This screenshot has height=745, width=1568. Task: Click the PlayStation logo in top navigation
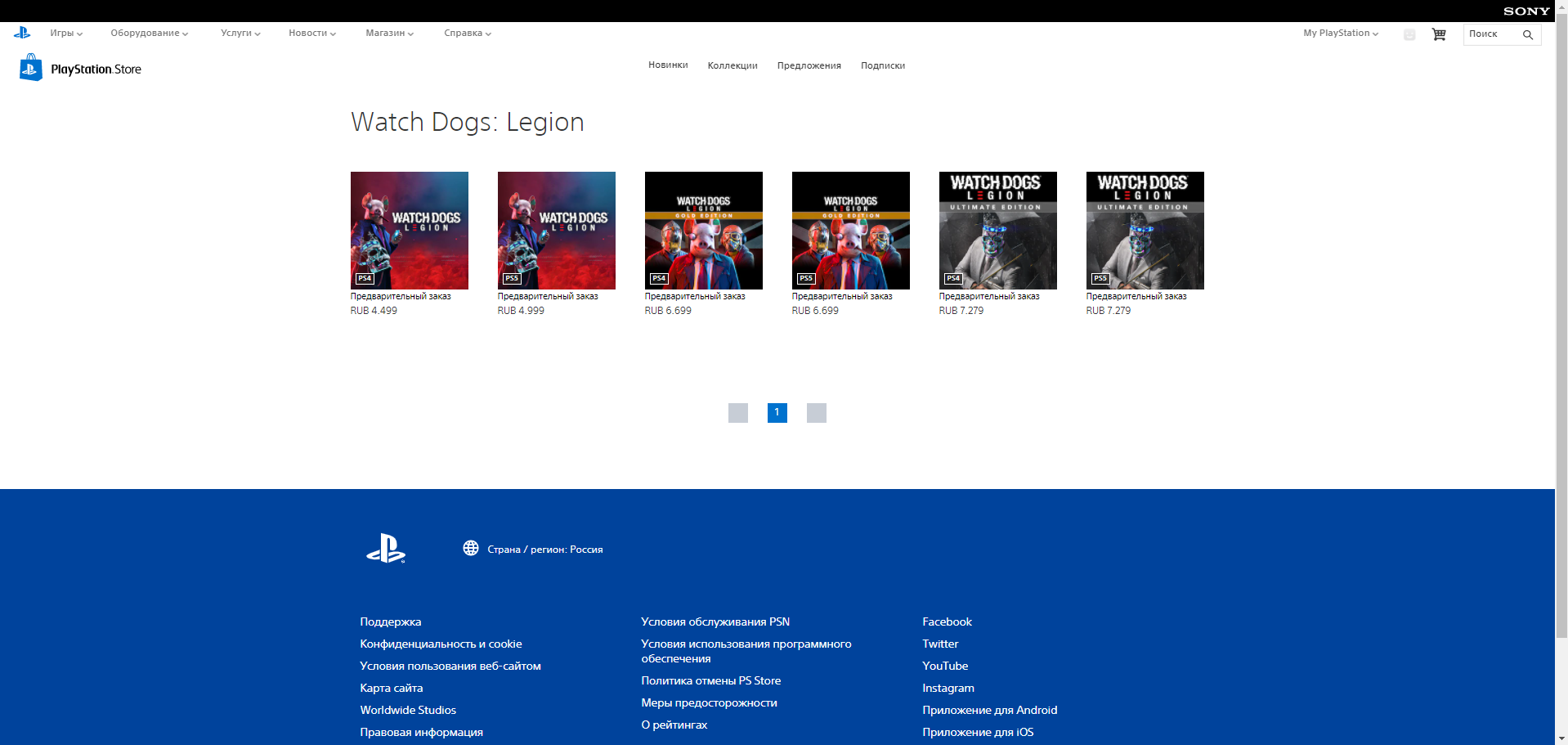[22, 33]
